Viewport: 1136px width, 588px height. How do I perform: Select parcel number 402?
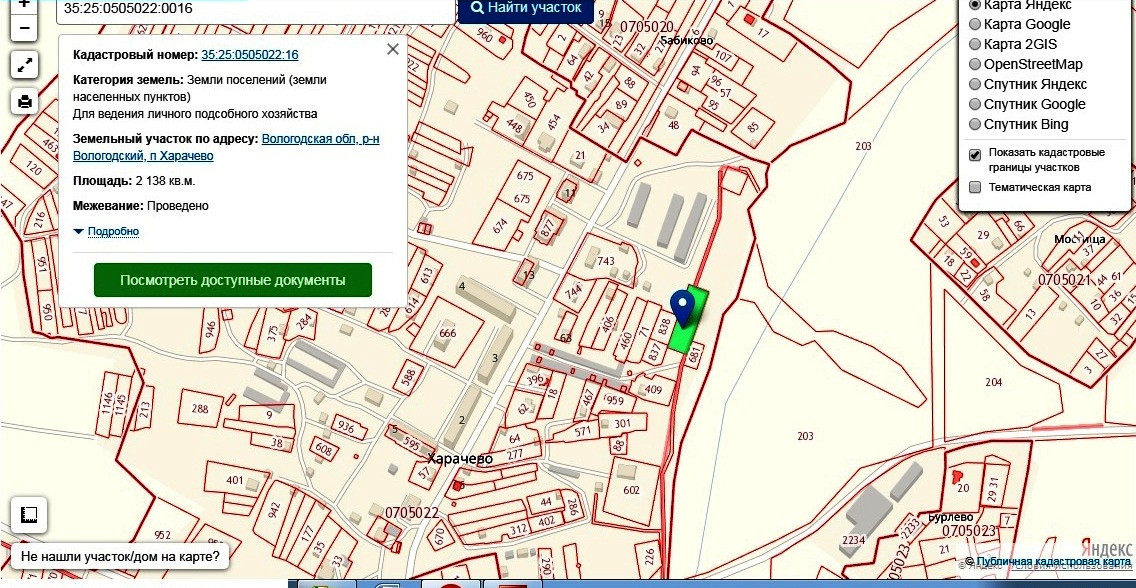pos(546,520)
